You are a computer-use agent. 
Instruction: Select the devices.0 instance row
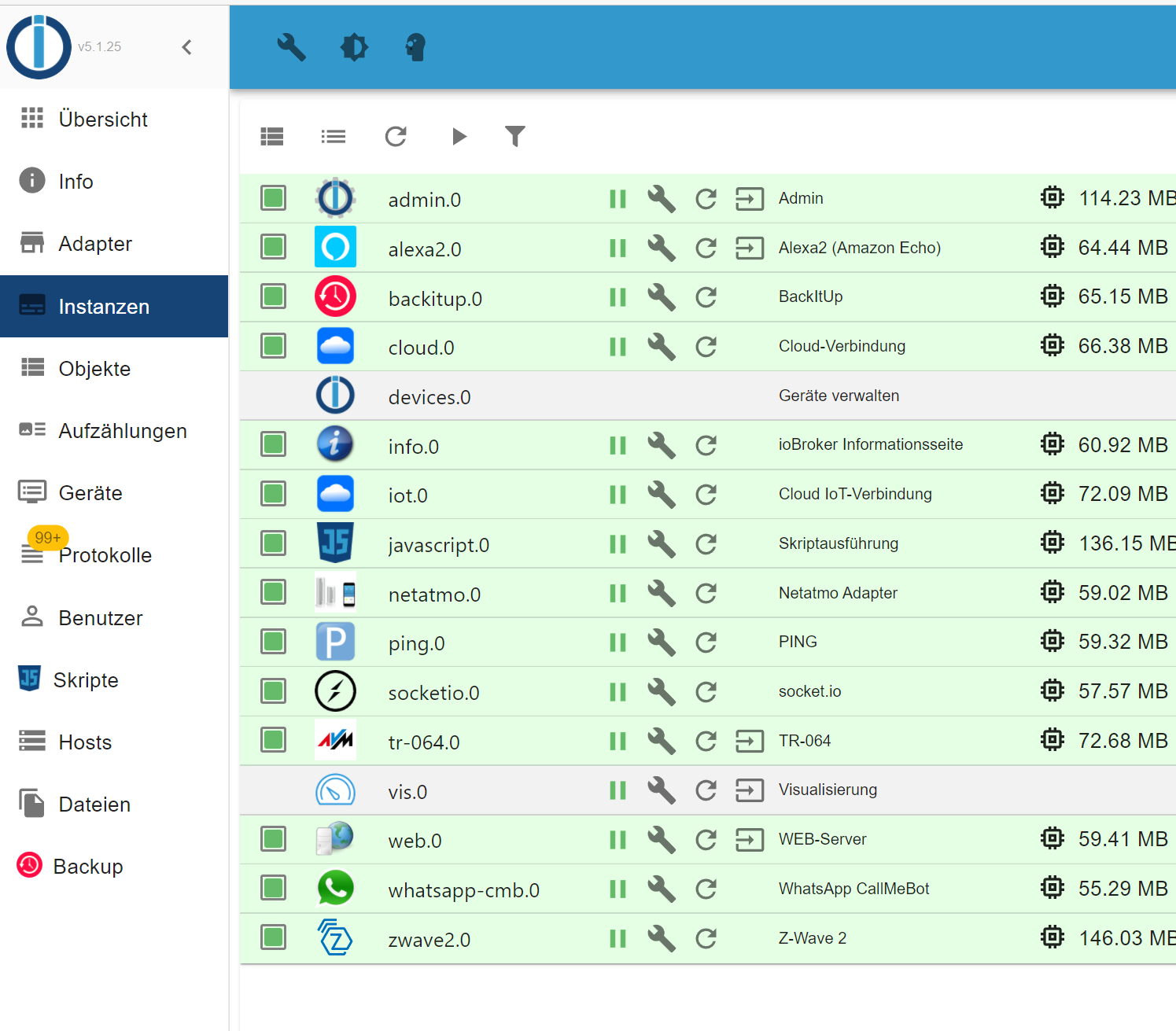[x=429, y=397]
